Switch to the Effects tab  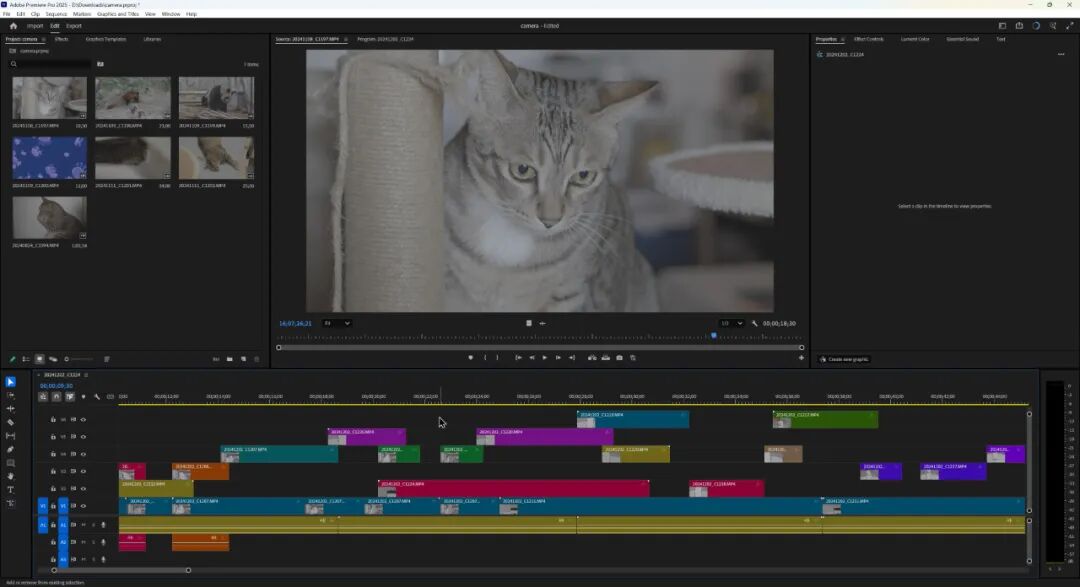click(x=61, y=39)
